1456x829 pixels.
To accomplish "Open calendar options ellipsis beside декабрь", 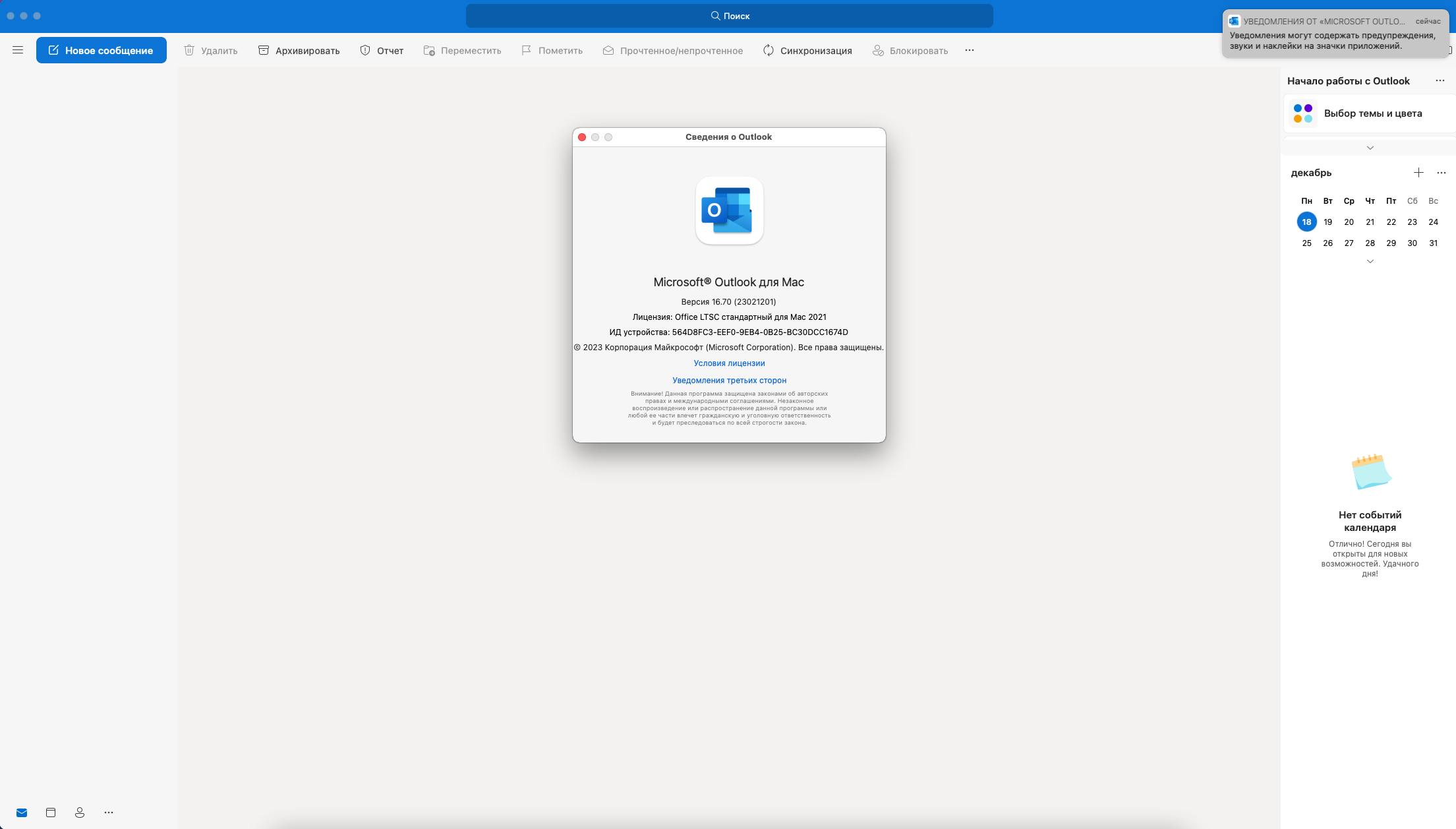I will 1441,173.
